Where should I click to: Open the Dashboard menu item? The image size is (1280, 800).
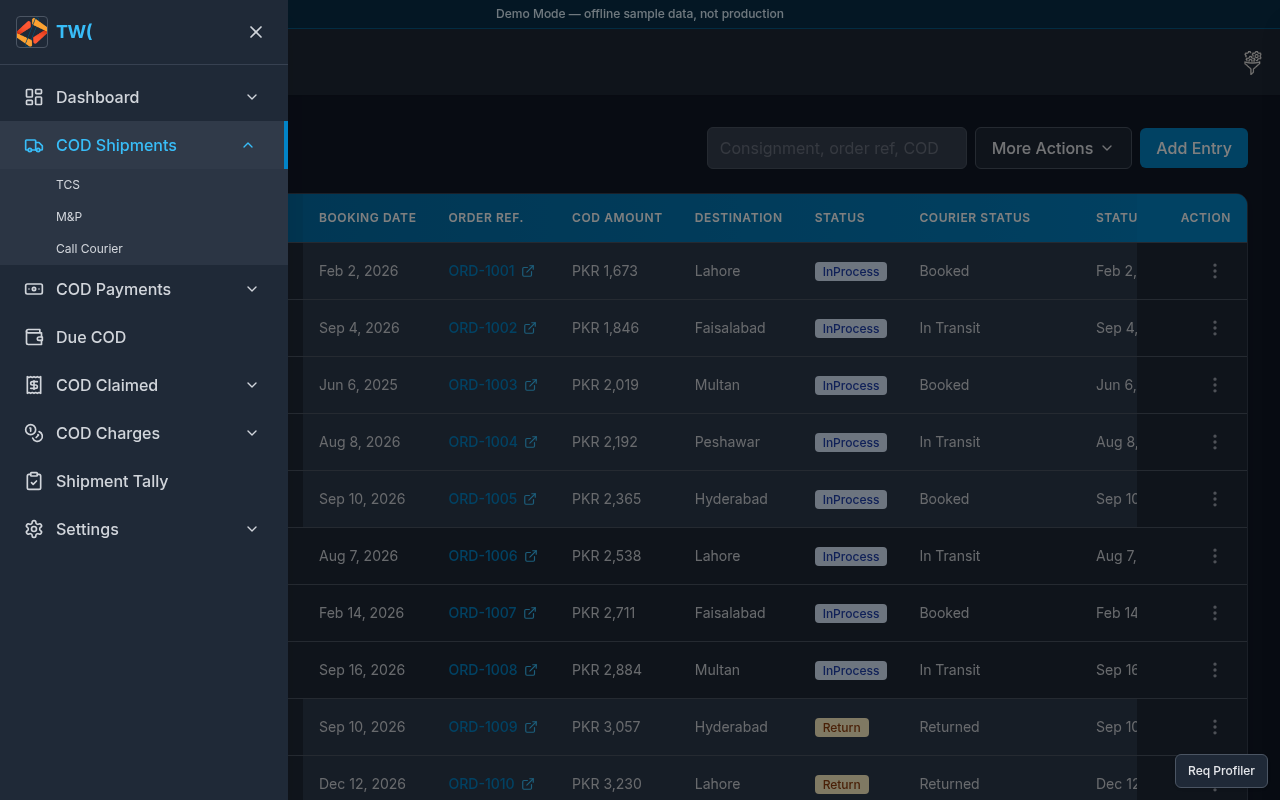pos(144,97)
